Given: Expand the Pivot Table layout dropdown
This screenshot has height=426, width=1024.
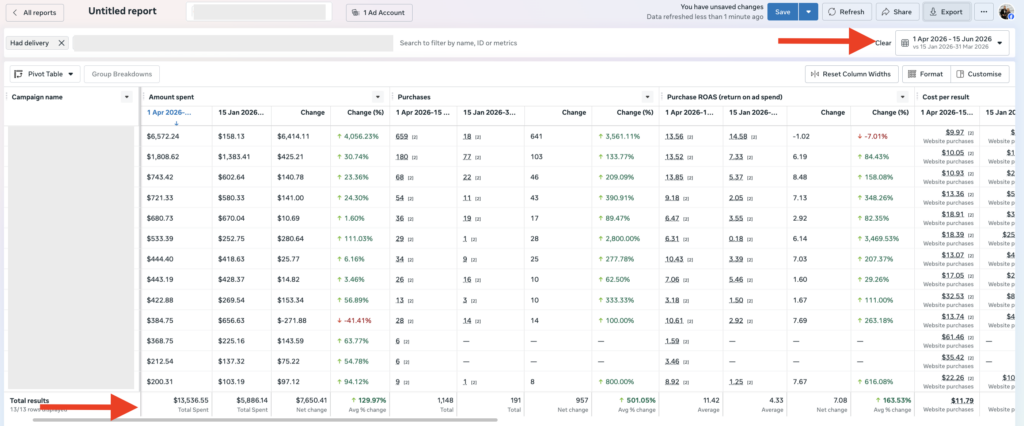Looking at the screenshot, I should coord(44,74).
